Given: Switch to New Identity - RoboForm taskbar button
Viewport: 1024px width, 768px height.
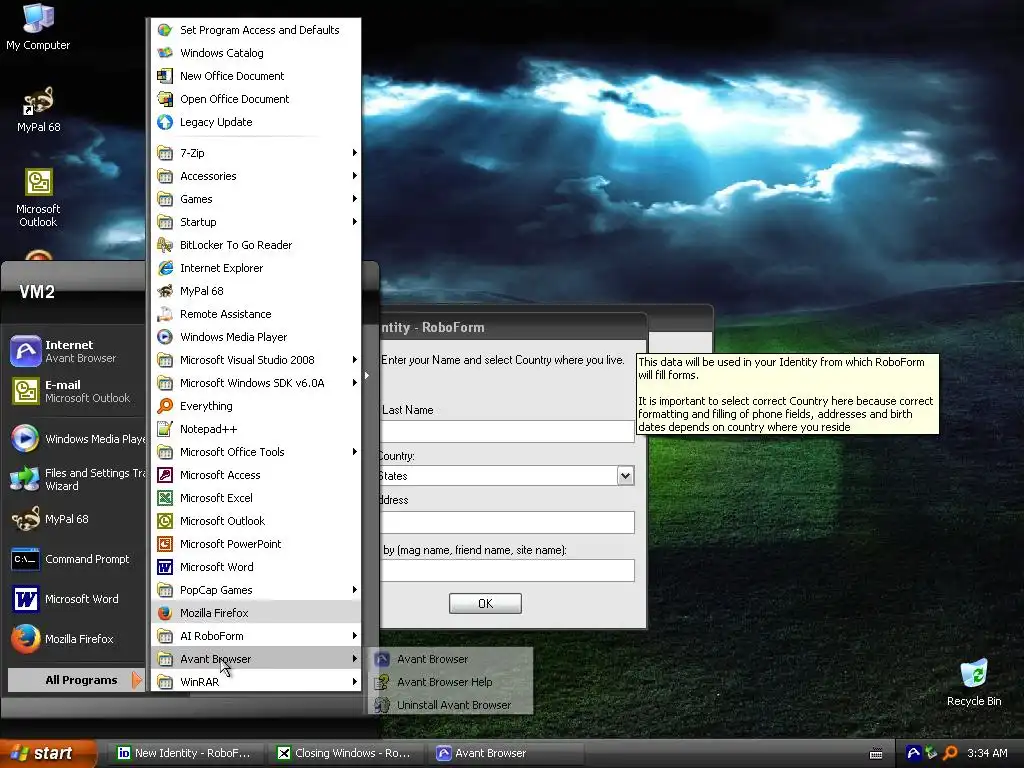Looking at the screenshot, I should (x=186, y=753).
